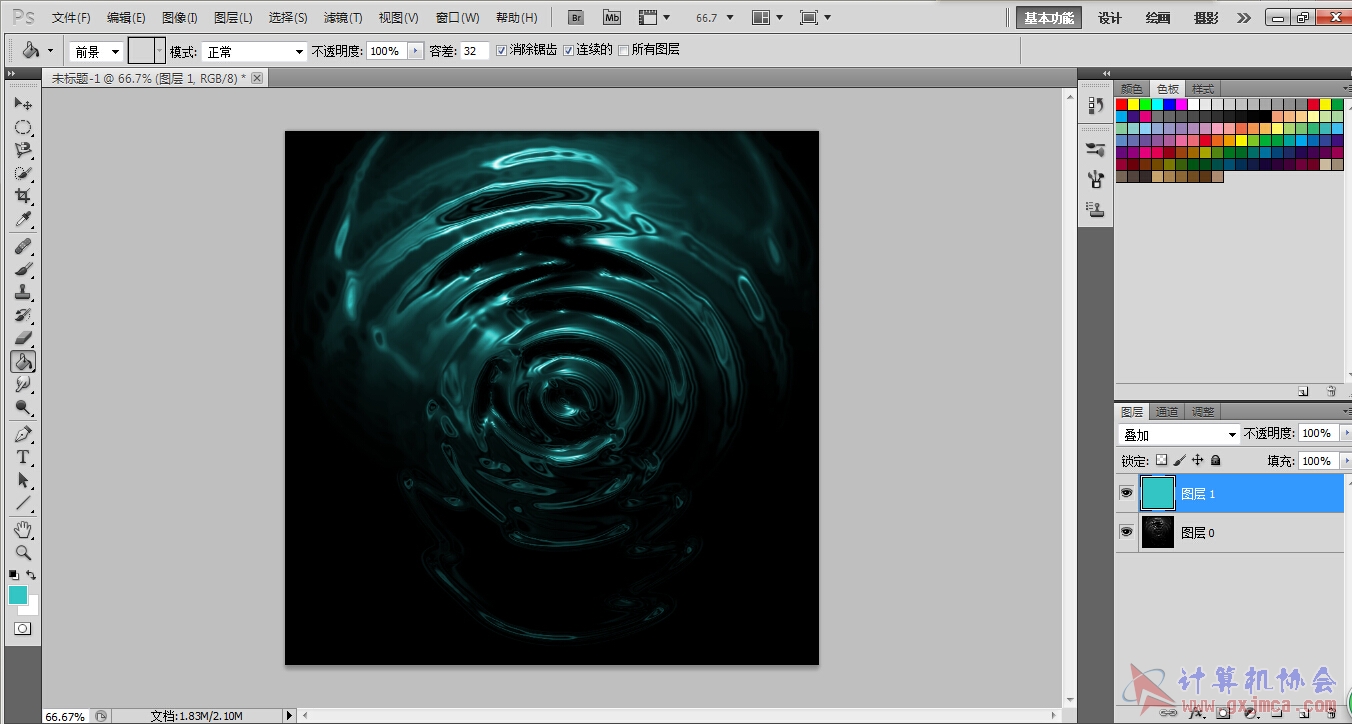Open the 图像(I) menu
The image size is (1352, 724).
(180, 18)
